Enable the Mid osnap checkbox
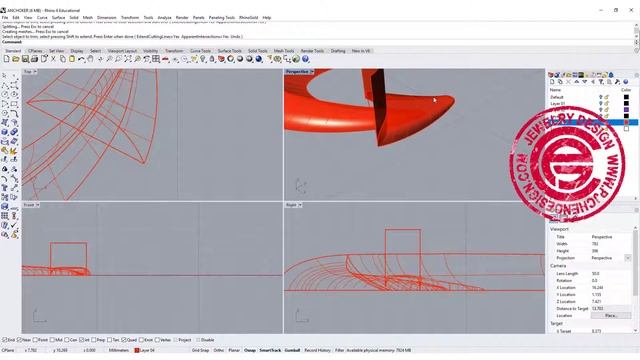The image size is (640, 360). pos(51,340)
